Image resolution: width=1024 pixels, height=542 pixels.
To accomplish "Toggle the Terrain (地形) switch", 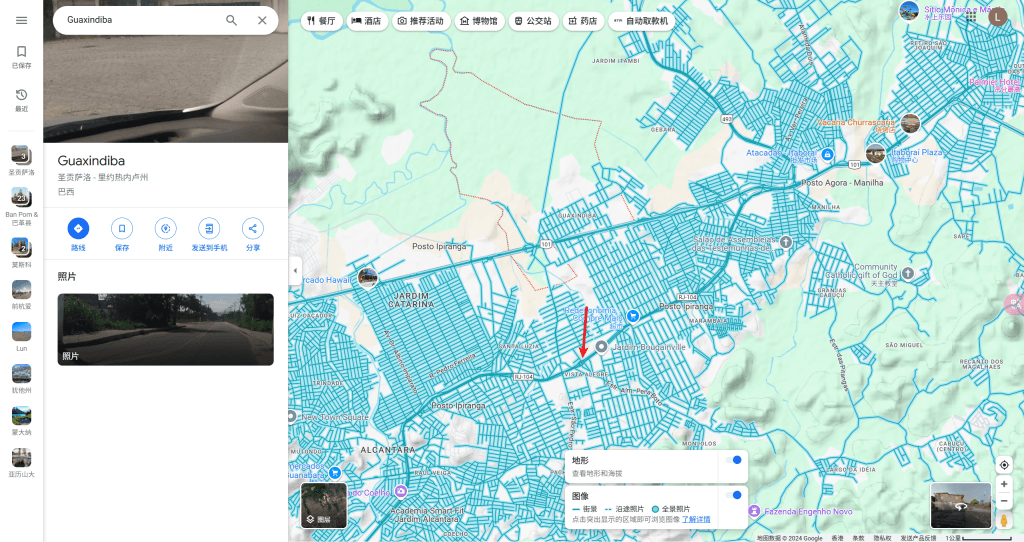I will [733, 460].
